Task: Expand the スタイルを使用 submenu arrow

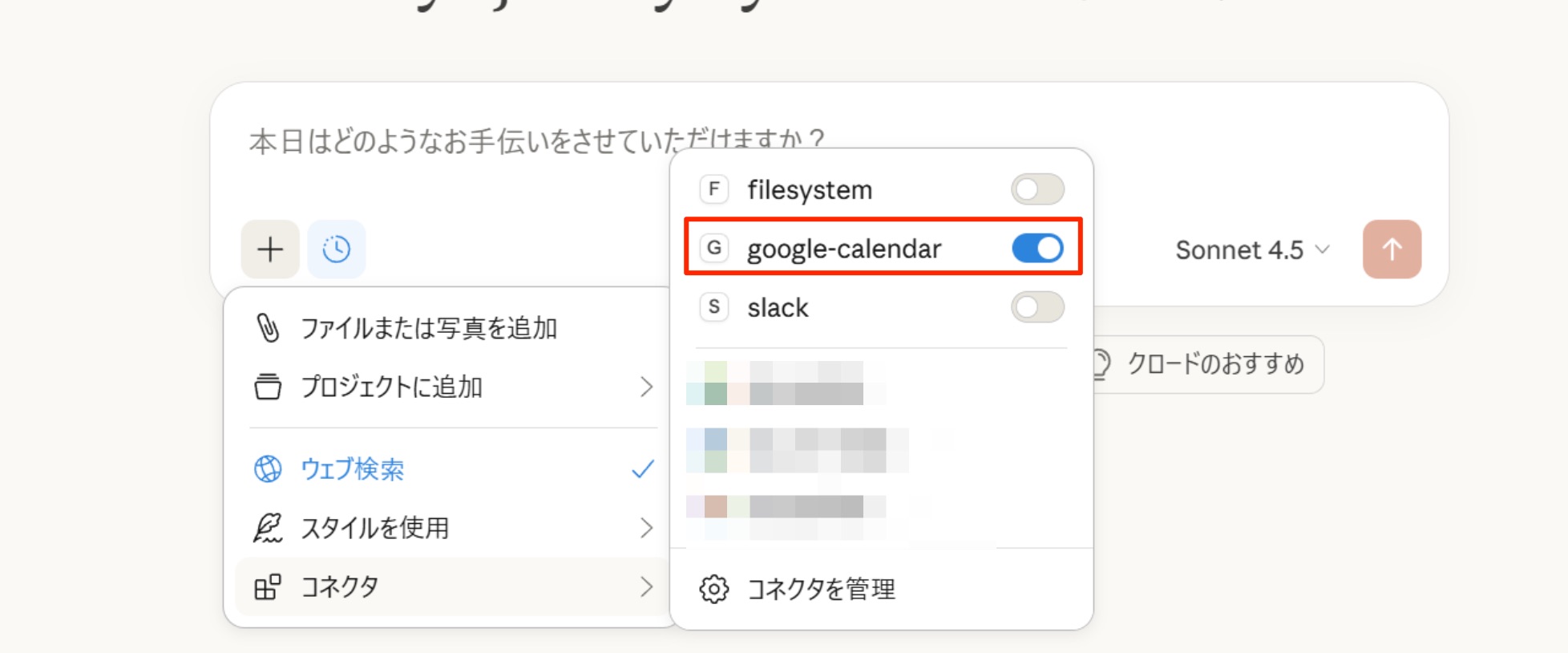Action: (646, 528)
